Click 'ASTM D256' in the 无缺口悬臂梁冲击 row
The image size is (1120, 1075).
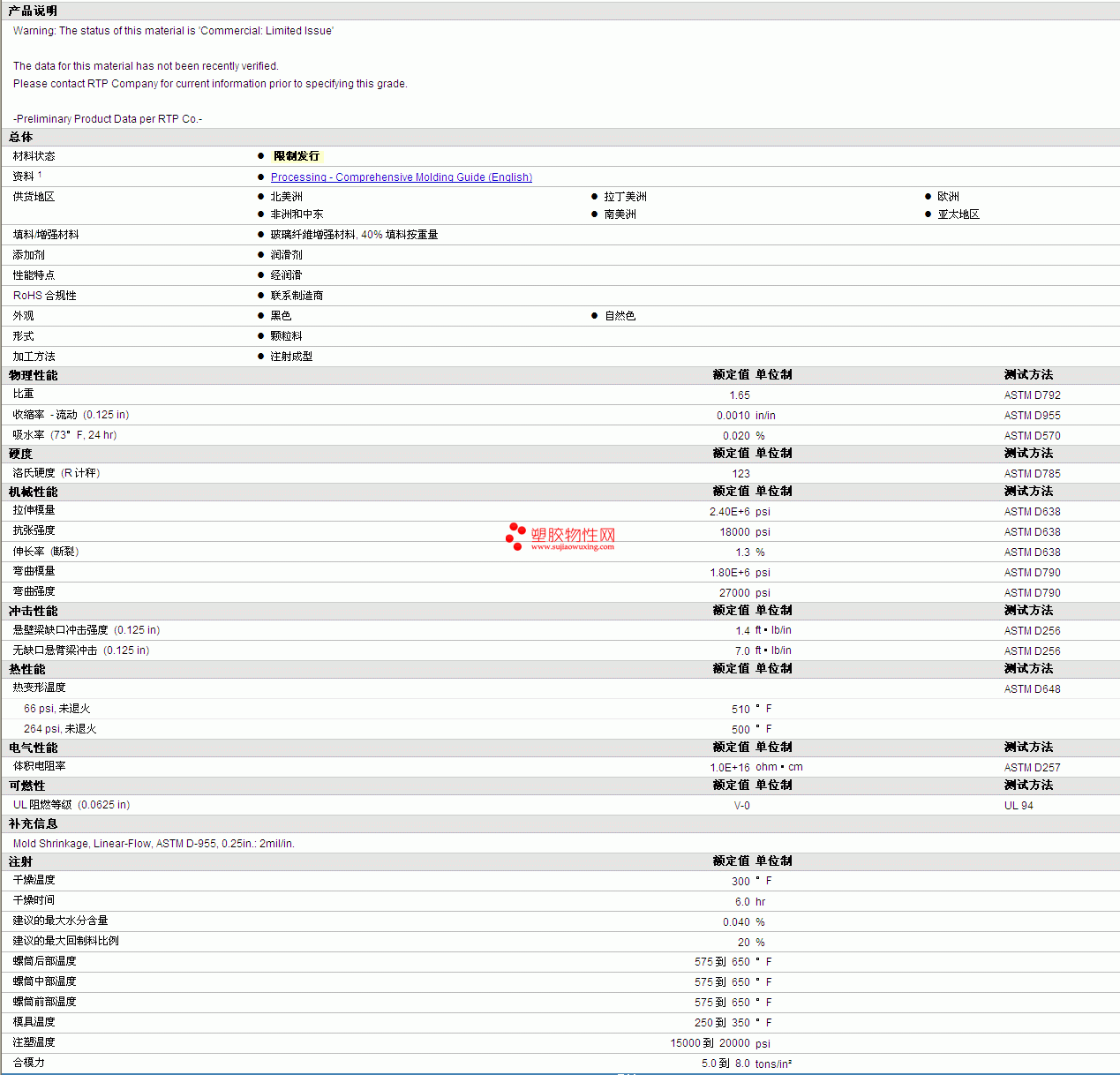1033,651
